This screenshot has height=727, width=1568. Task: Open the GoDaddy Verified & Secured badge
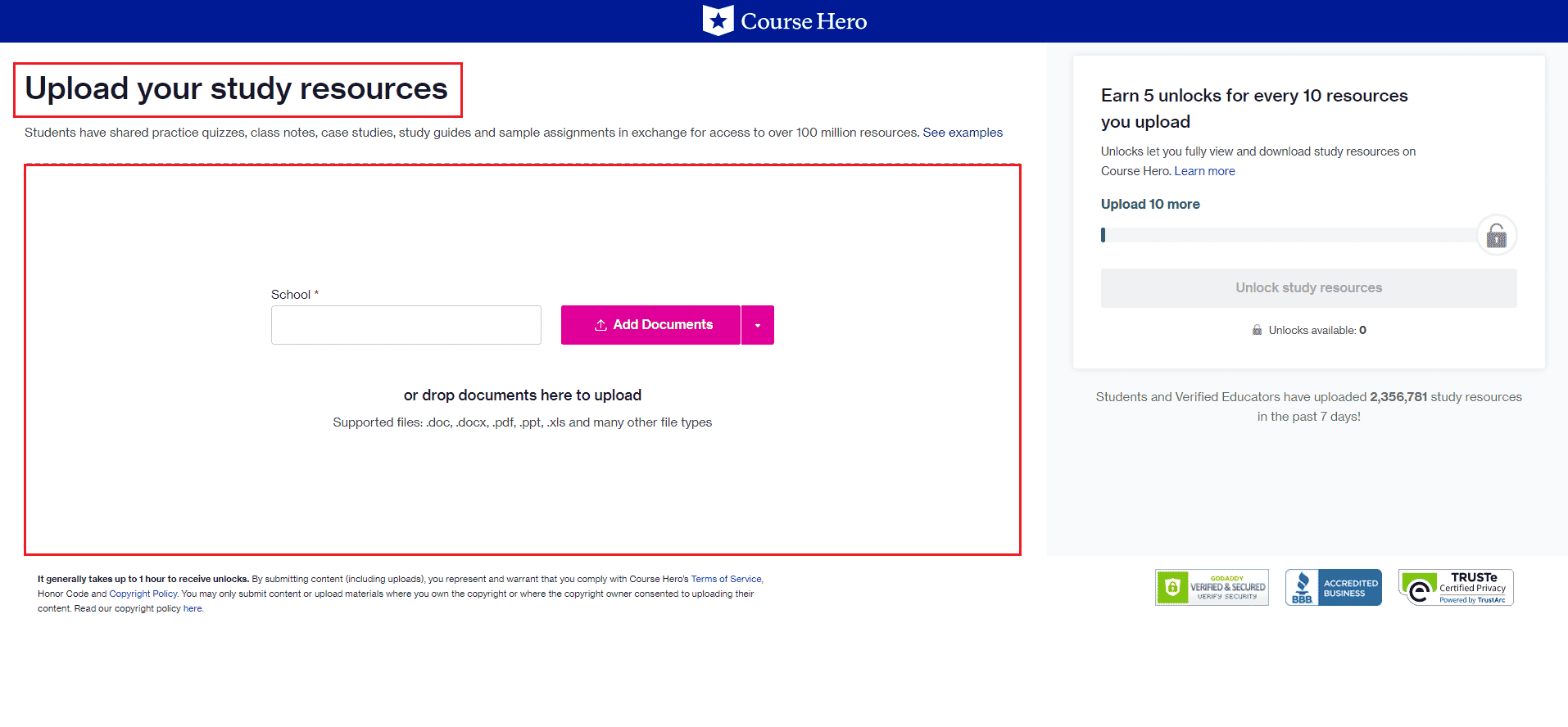[x=1212, y=588]
